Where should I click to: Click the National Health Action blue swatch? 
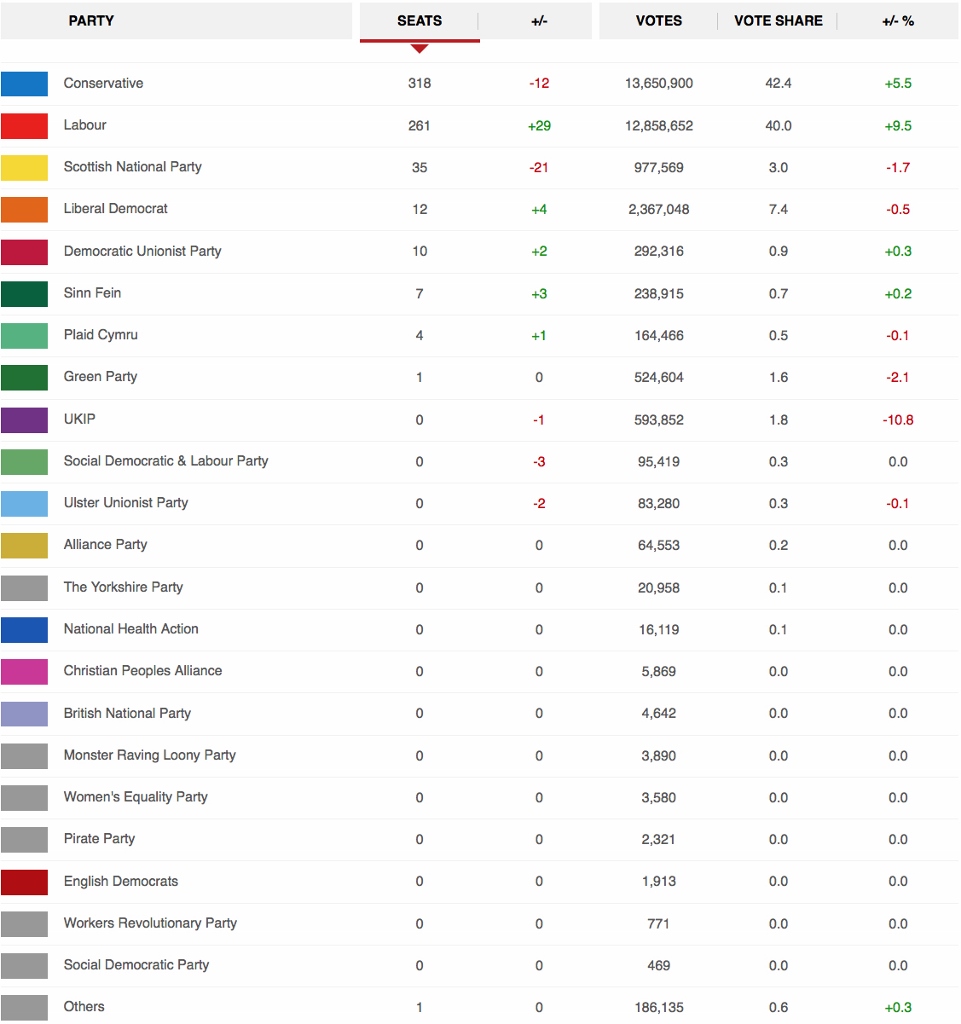point(24,630)
